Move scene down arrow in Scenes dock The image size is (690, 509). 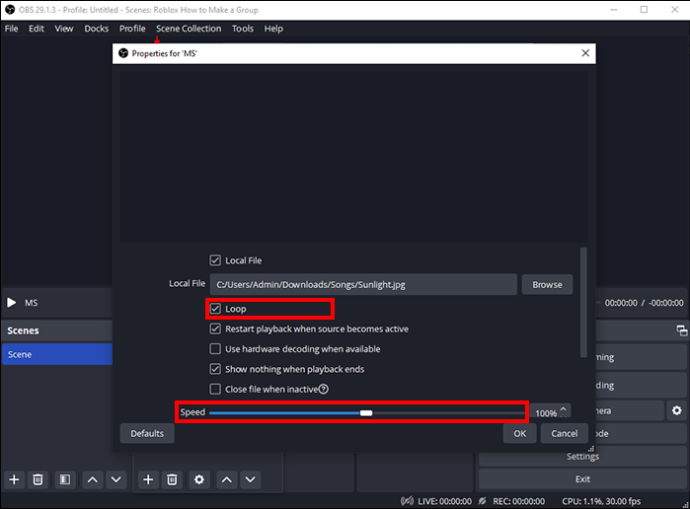pyautogui.click(x=116, y=479)
